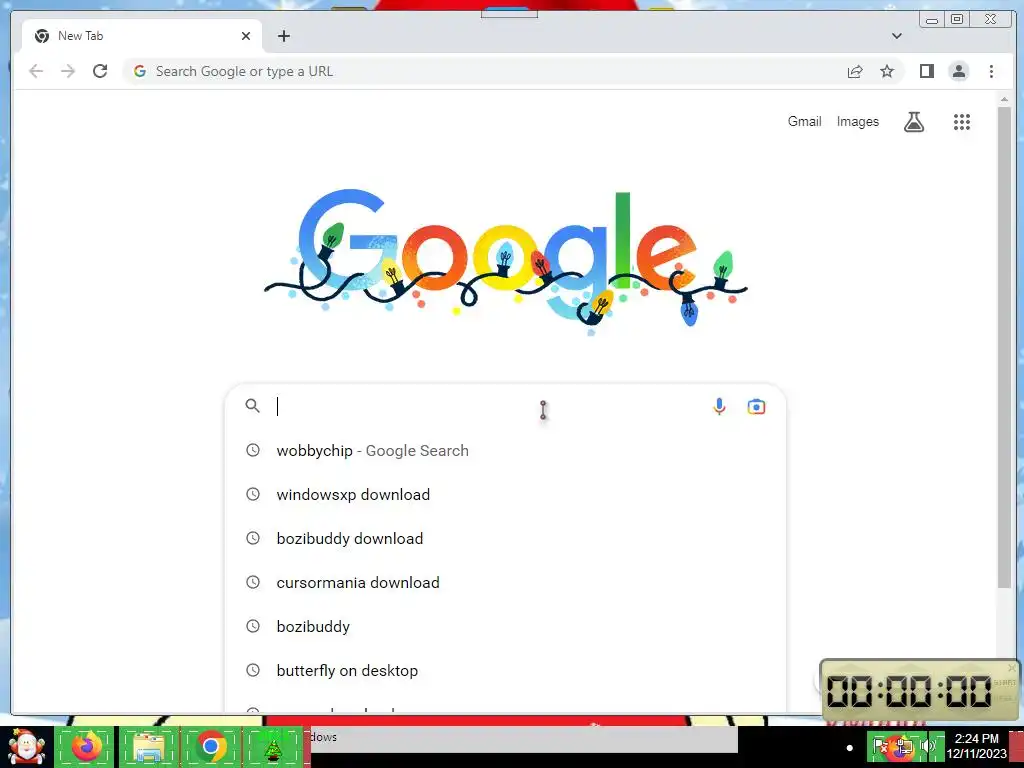The width and height of the screenshot is (1024, 768).
Task: Select the New Tab tab
Action: tap(142, 36)
